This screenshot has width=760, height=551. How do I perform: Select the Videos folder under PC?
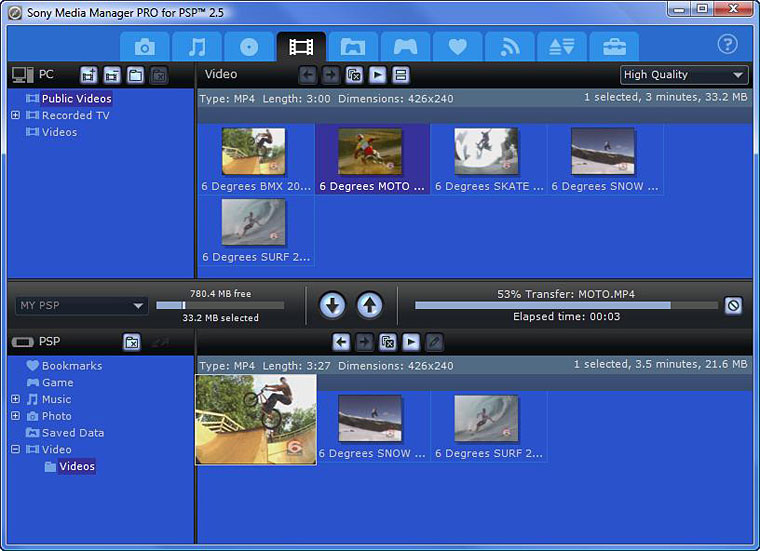click(59, 132)
